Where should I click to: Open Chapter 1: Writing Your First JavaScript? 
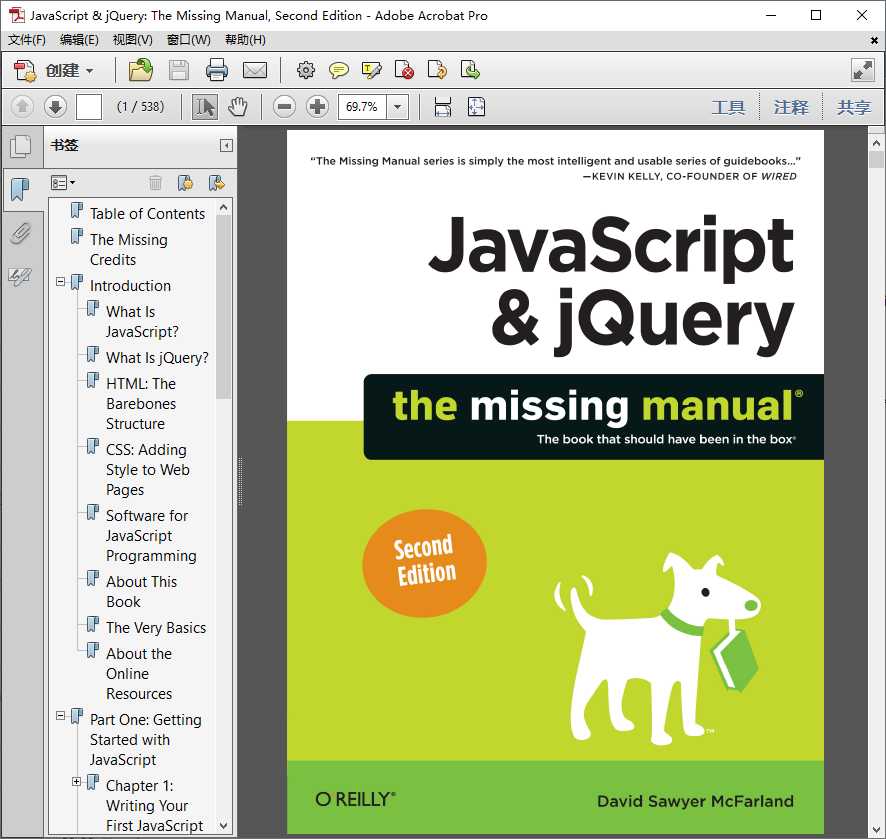coord(154,806)
